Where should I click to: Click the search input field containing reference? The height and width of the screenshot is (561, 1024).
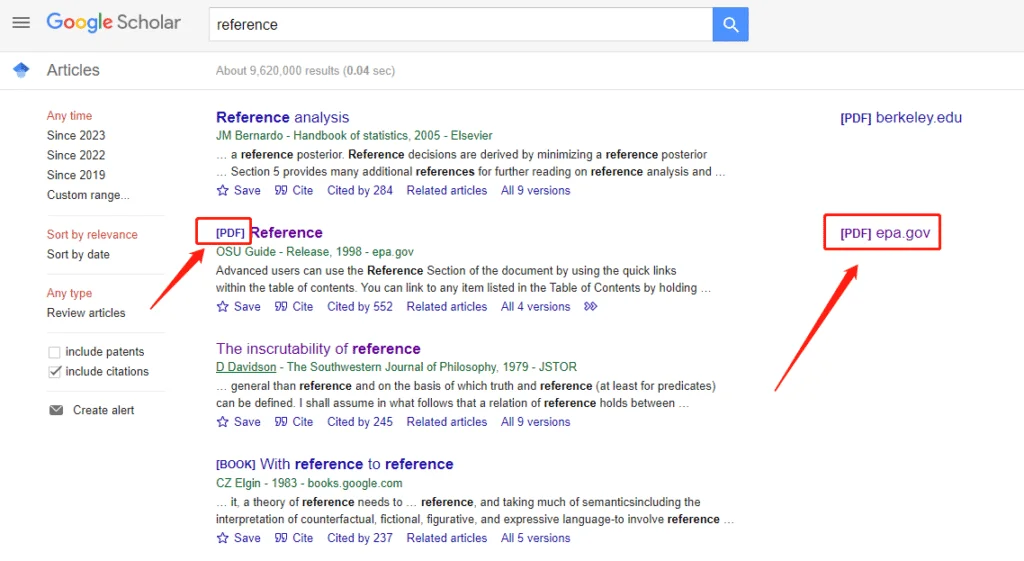tap(460, 25)
